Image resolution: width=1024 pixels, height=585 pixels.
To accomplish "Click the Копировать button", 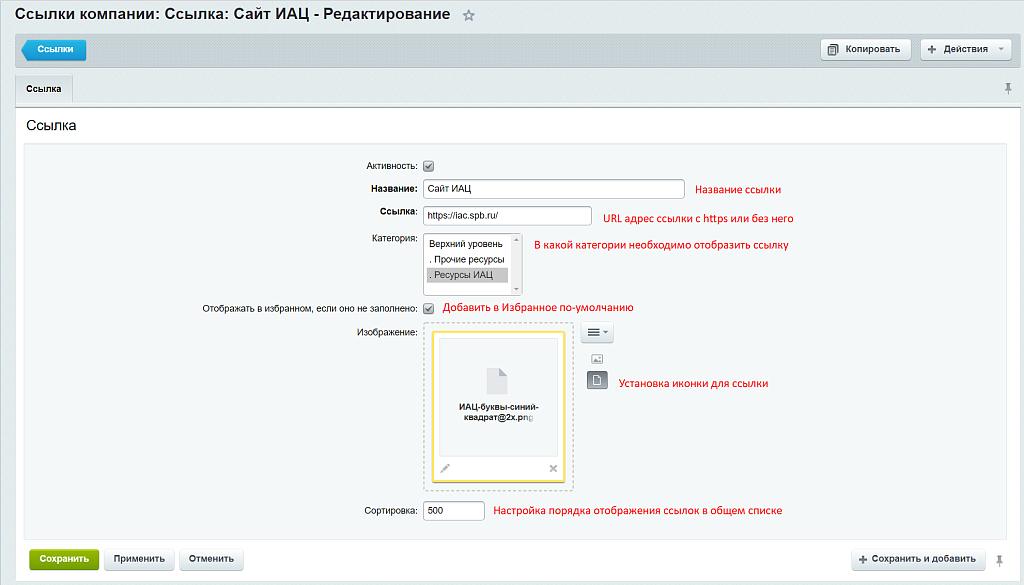I will pos(866,49).
